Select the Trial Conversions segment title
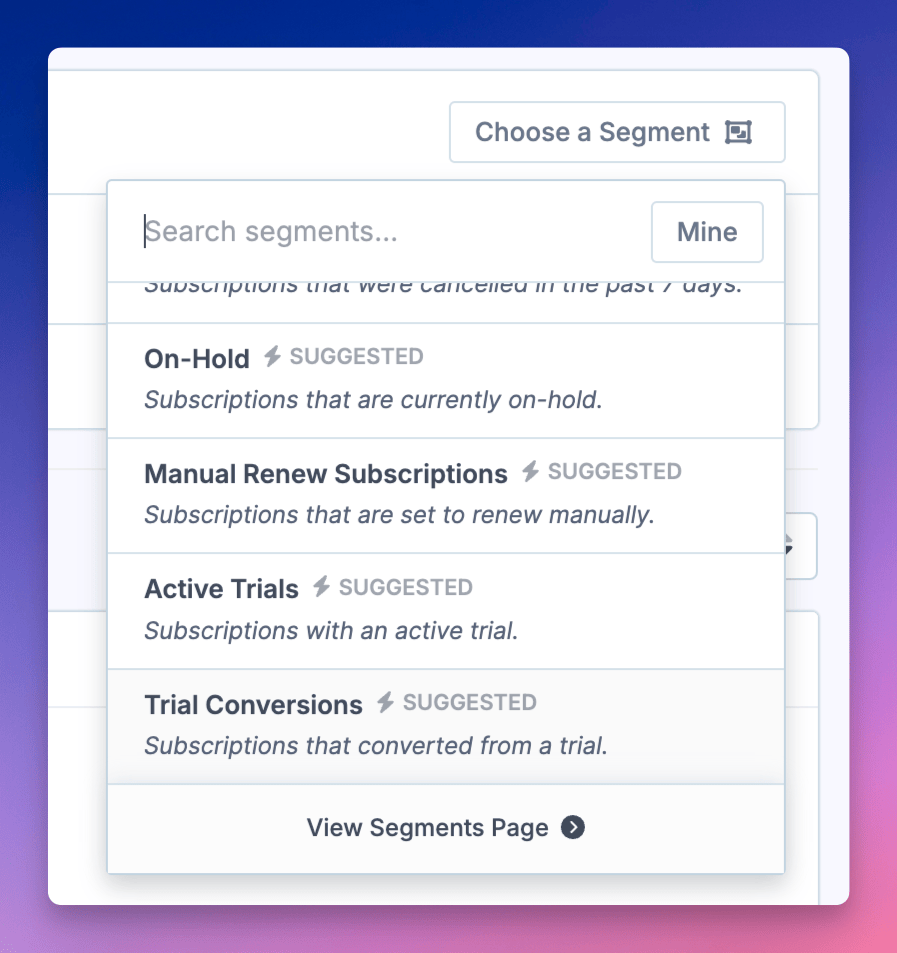 tap(253, 705)
